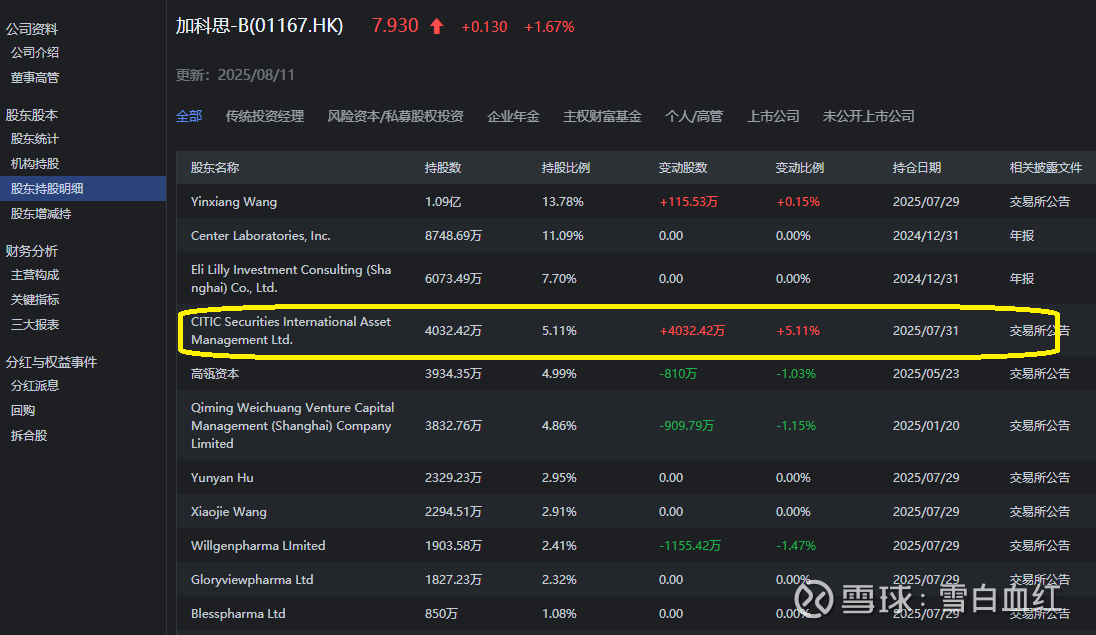Click the -1155.42万 change value
Image resolution: width=1096 pixels, height=635 pixels.
pyautogui.click(x=690, y=545)
